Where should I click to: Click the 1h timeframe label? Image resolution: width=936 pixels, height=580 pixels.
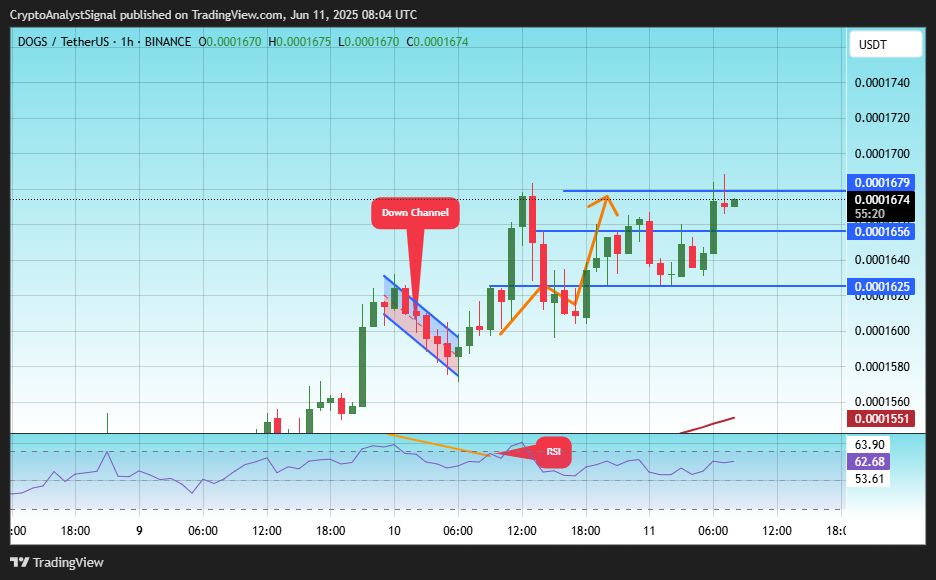coord(127,42)
